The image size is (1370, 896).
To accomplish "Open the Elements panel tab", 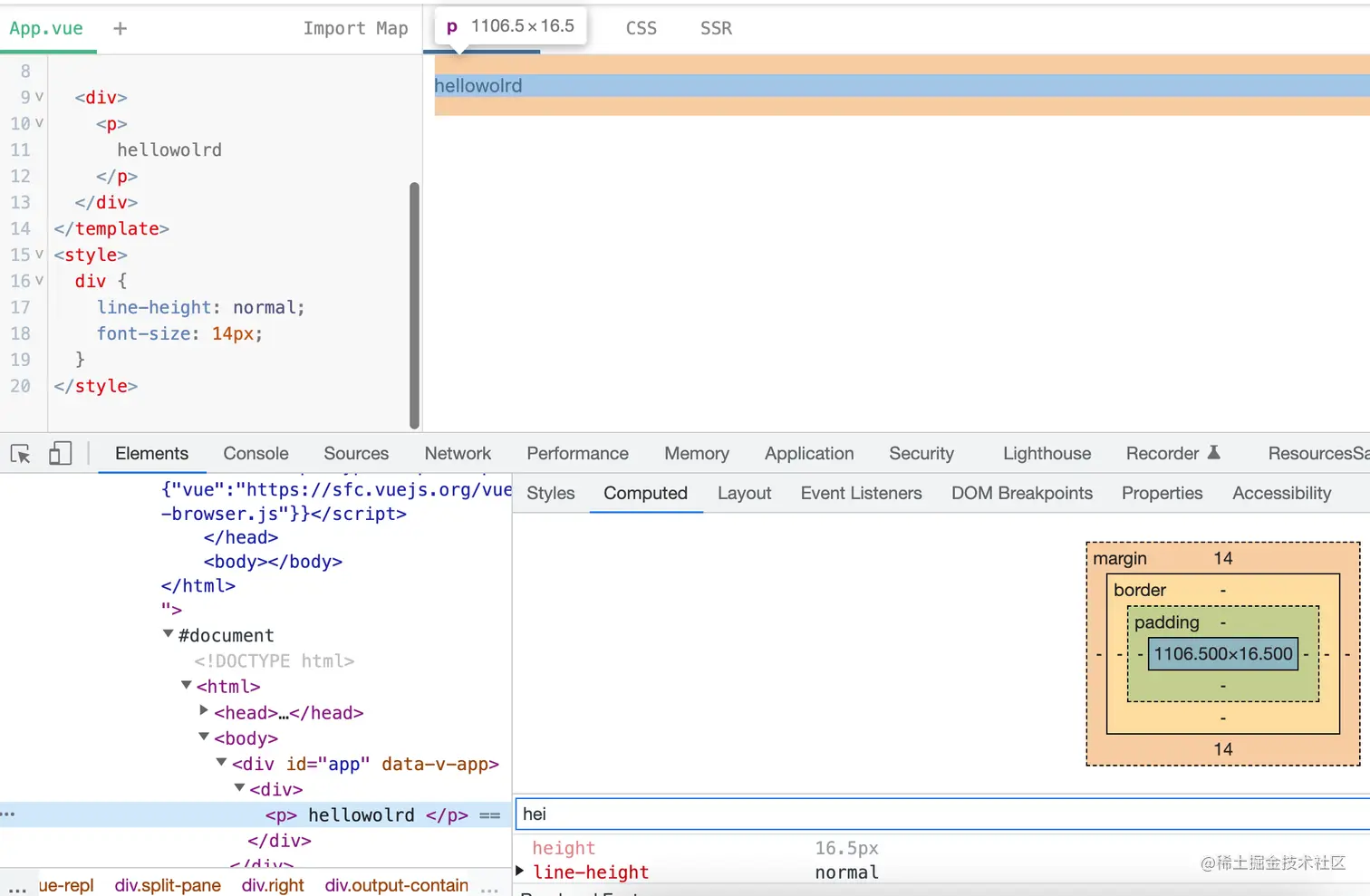I will (151, 453).
